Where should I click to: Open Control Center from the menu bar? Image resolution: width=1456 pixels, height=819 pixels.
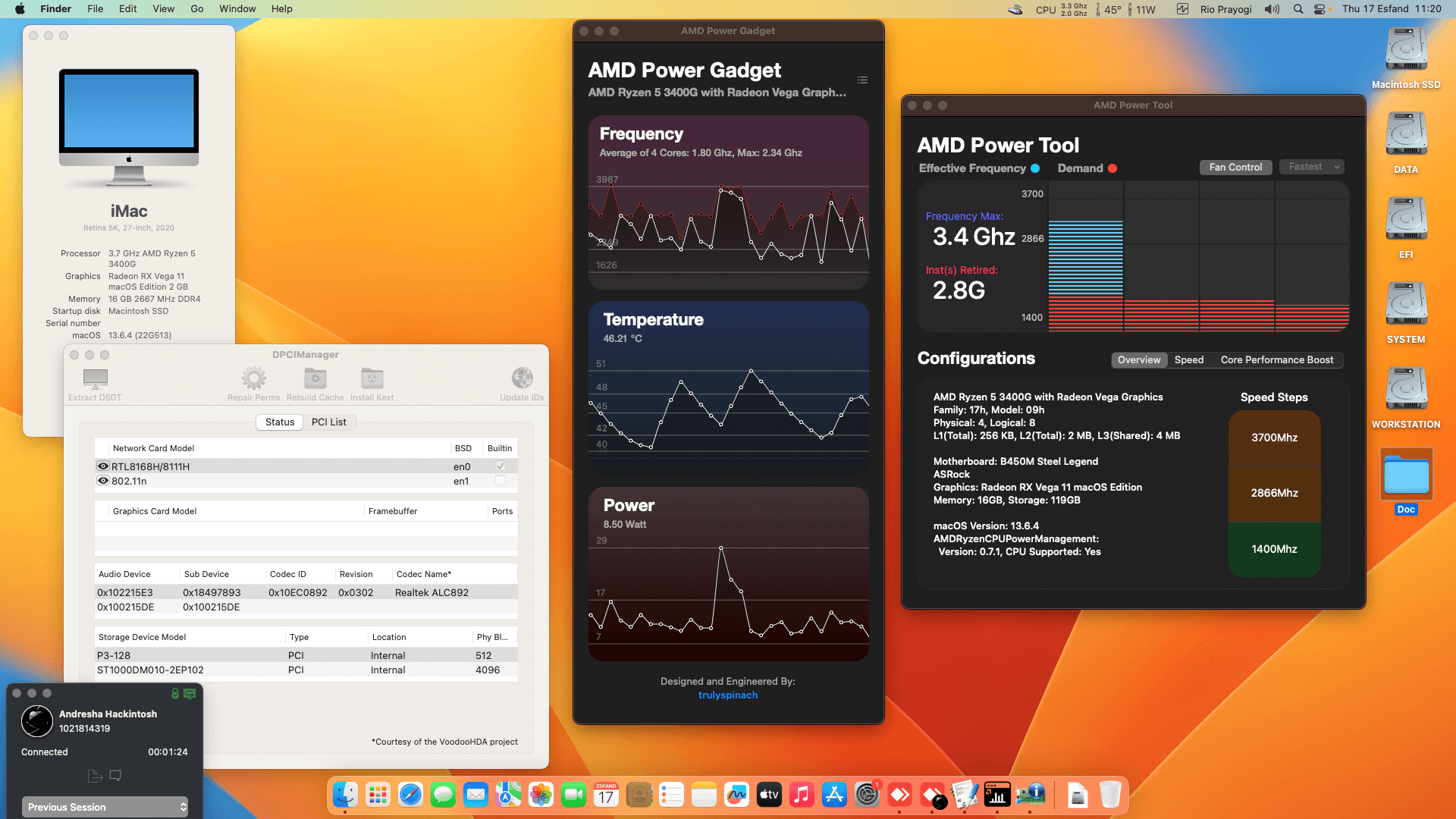(x=1321, y=8)
